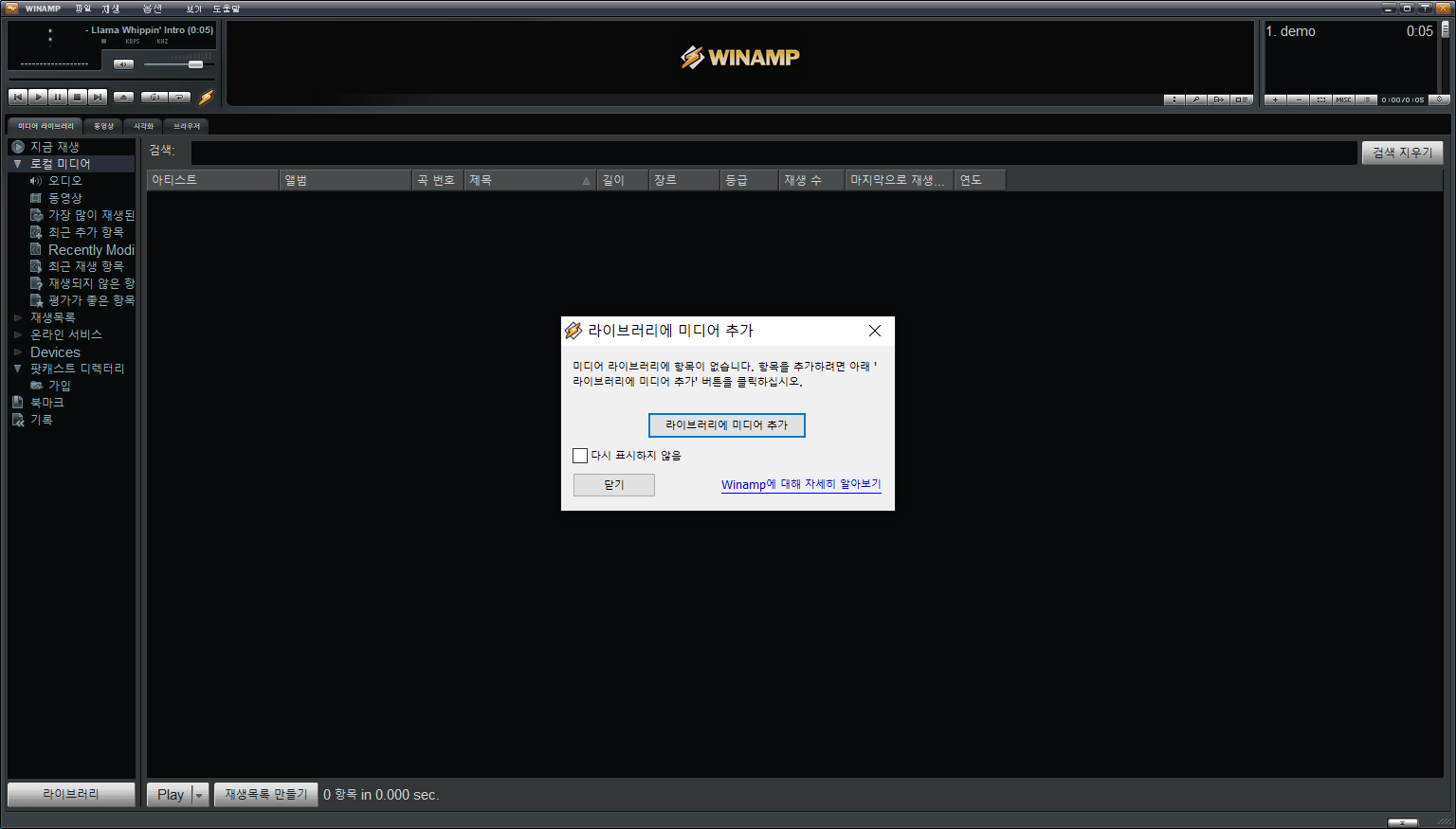The width and height of the screenshot is (1456, 829).
Task: Open the Winamp main menu icon in title bar
Action: click(11, 8)
